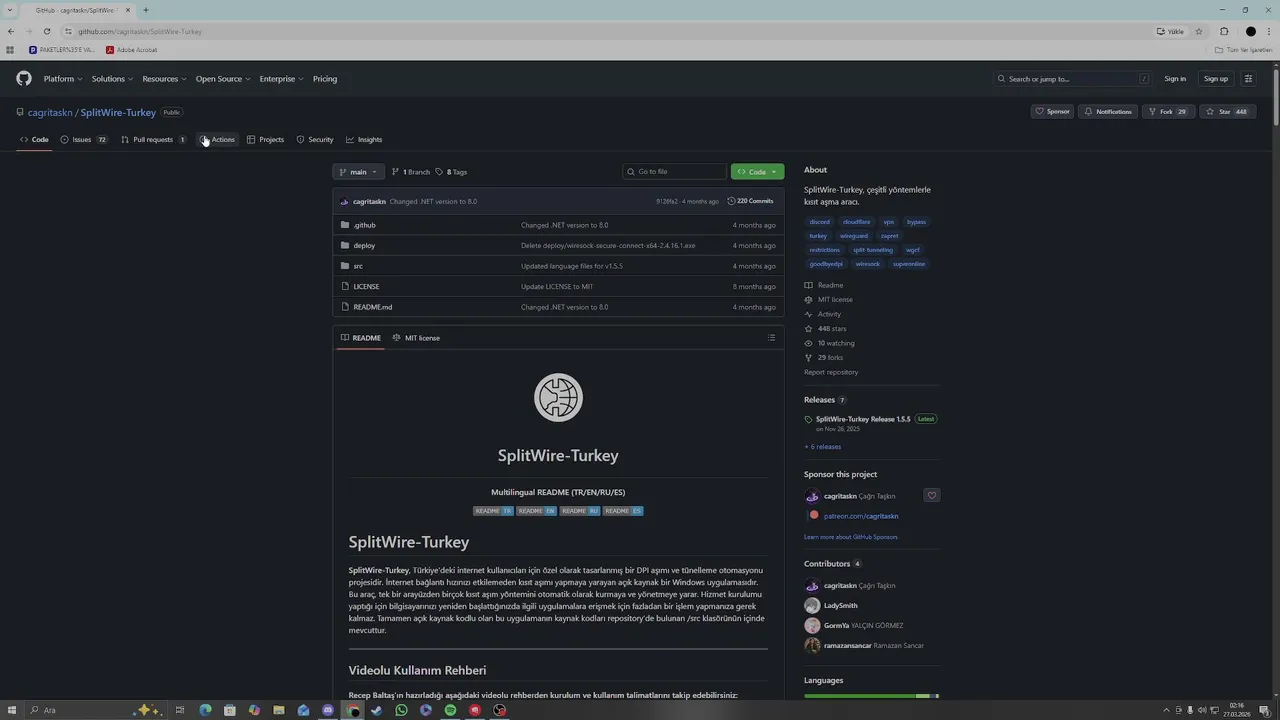Open the README outline list icon
This screenshot has height=720, width=1280.
click(x=771, y=338)
